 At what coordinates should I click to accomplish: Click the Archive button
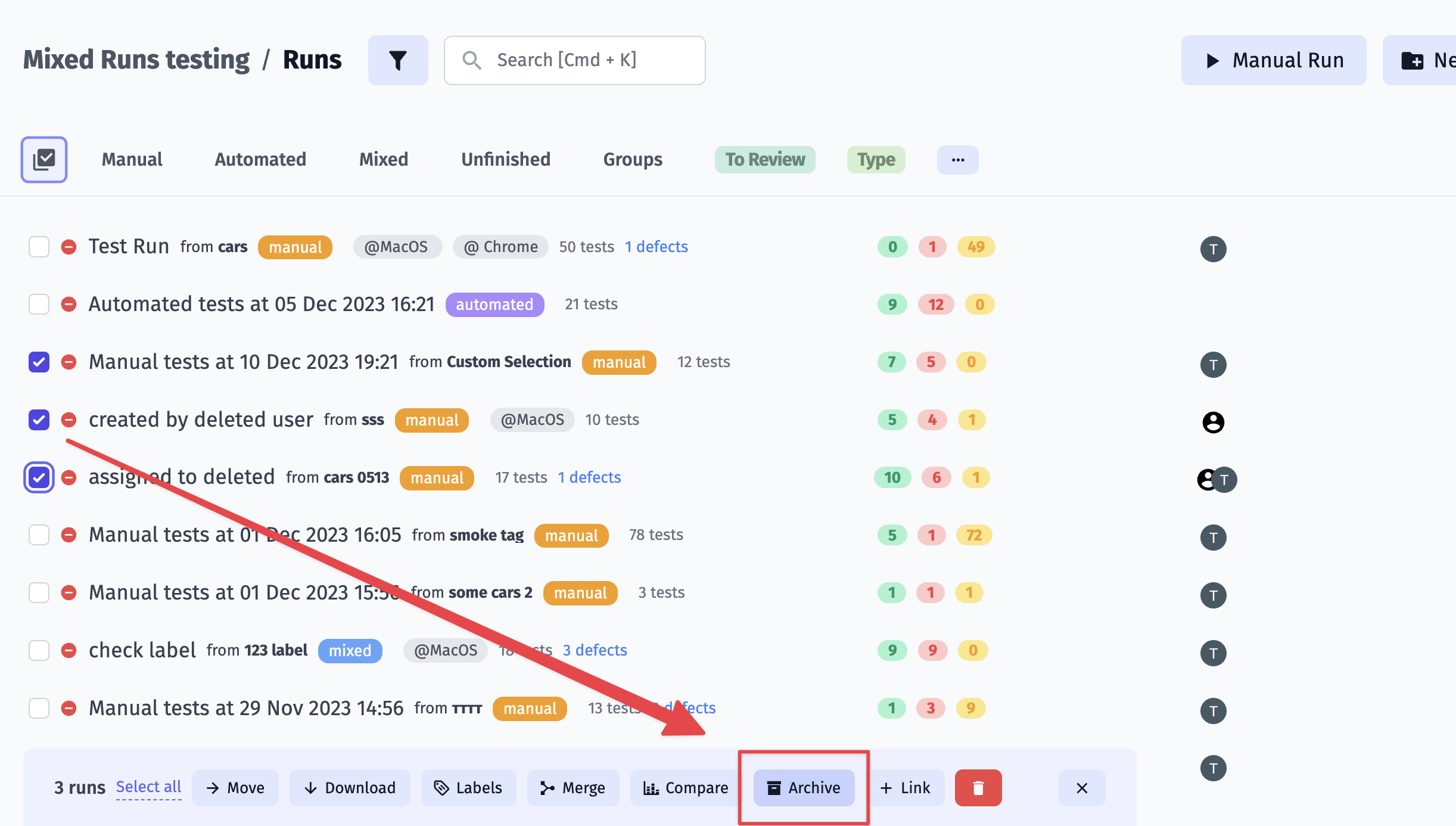pos(804,788)
